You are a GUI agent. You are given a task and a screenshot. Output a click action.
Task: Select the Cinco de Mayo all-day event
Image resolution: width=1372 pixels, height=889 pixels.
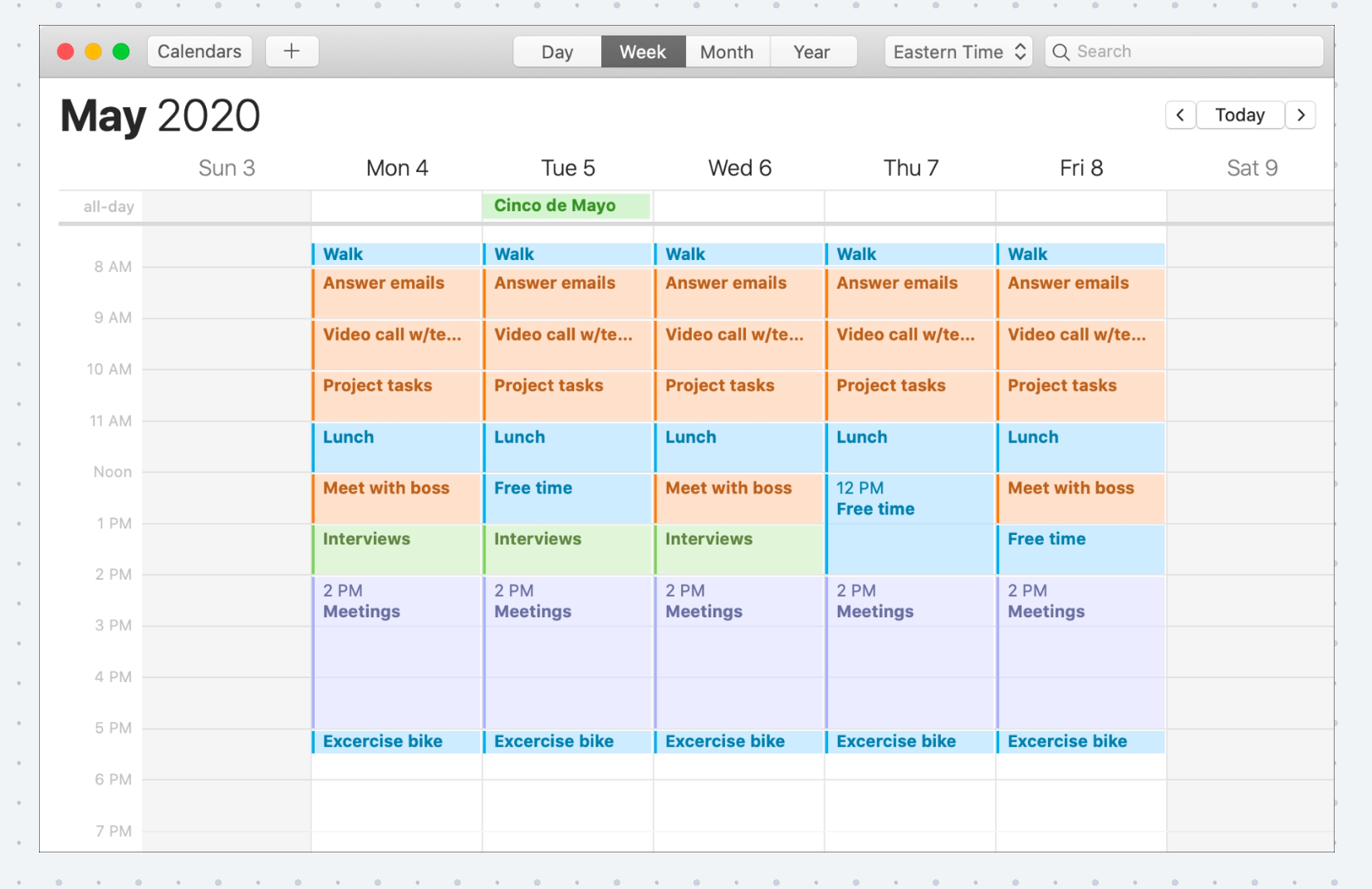coord(566,206)
